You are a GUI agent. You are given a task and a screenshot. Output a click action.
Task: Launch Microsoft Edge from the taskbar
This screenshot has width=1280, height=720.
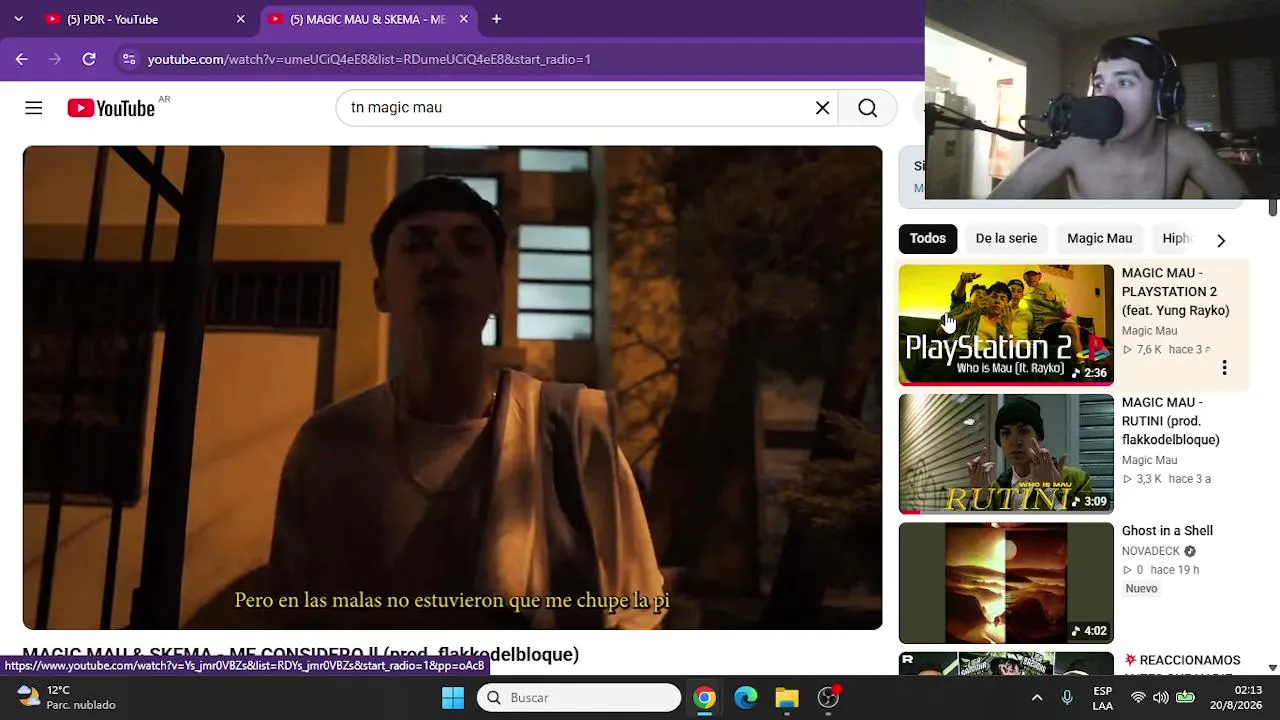pos(746,697)
